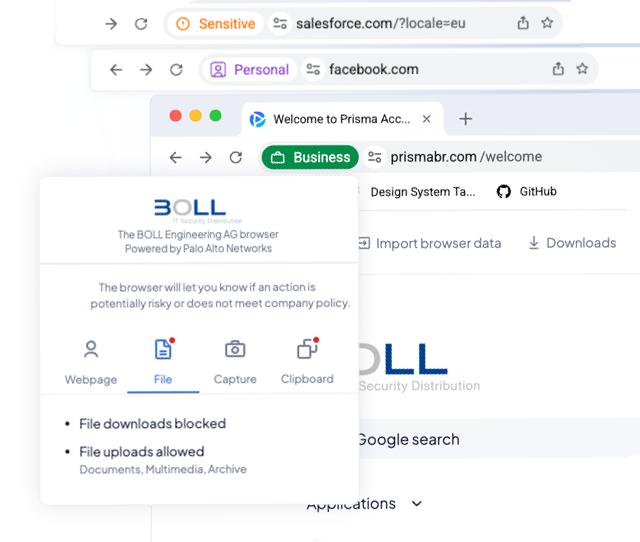The width and height of the screenshot is (640, 542).
Task: Bookmark facebook.com with star icon
Action: [x=582, y=69]
